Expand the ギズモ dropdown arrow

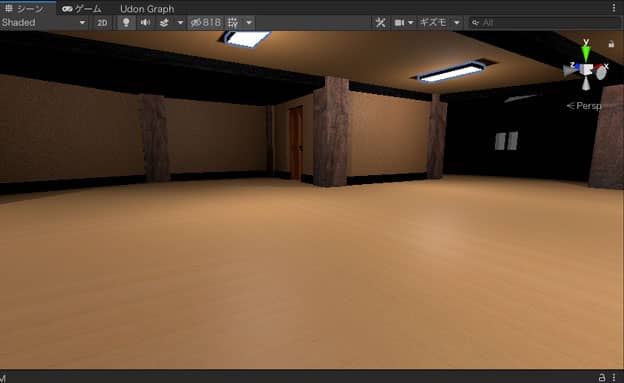[457, 23]
